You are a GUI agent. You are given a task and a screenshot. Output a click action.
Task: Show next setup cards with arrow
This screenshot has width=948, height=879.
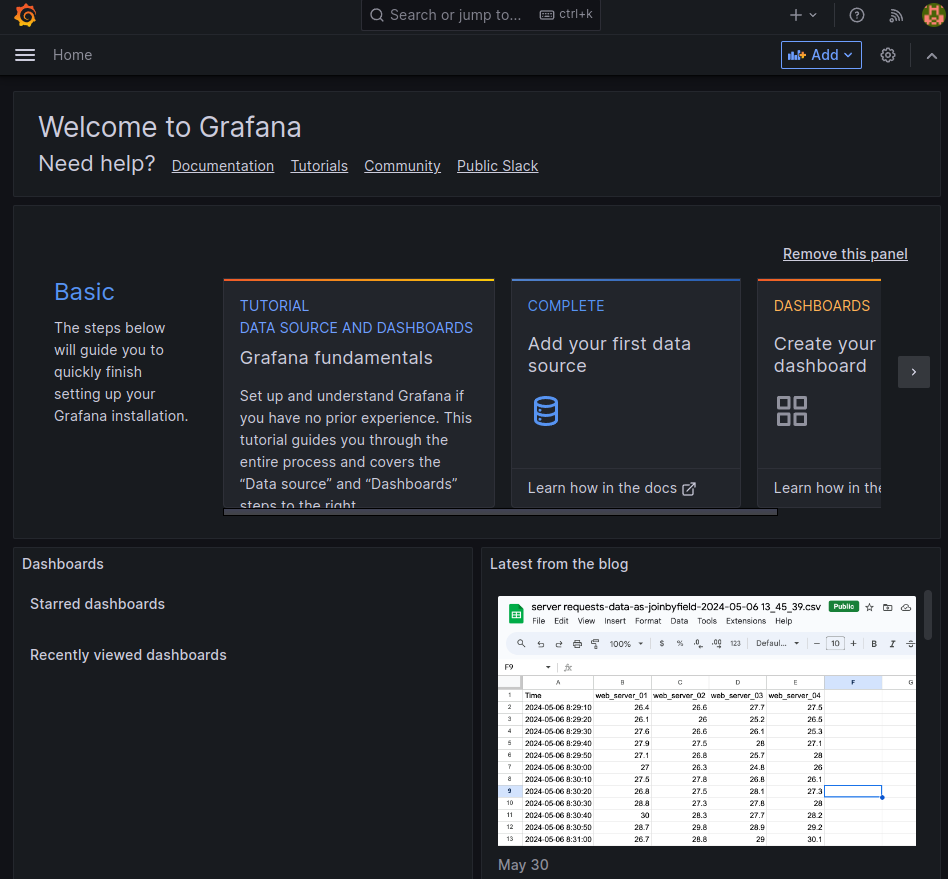click(913, 372)
